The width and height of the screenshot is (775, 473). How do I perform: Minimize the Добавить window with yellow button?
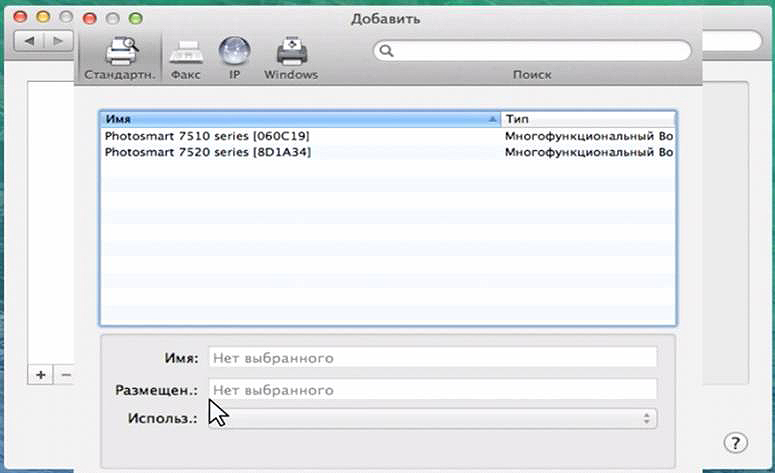tap(112, 19)
